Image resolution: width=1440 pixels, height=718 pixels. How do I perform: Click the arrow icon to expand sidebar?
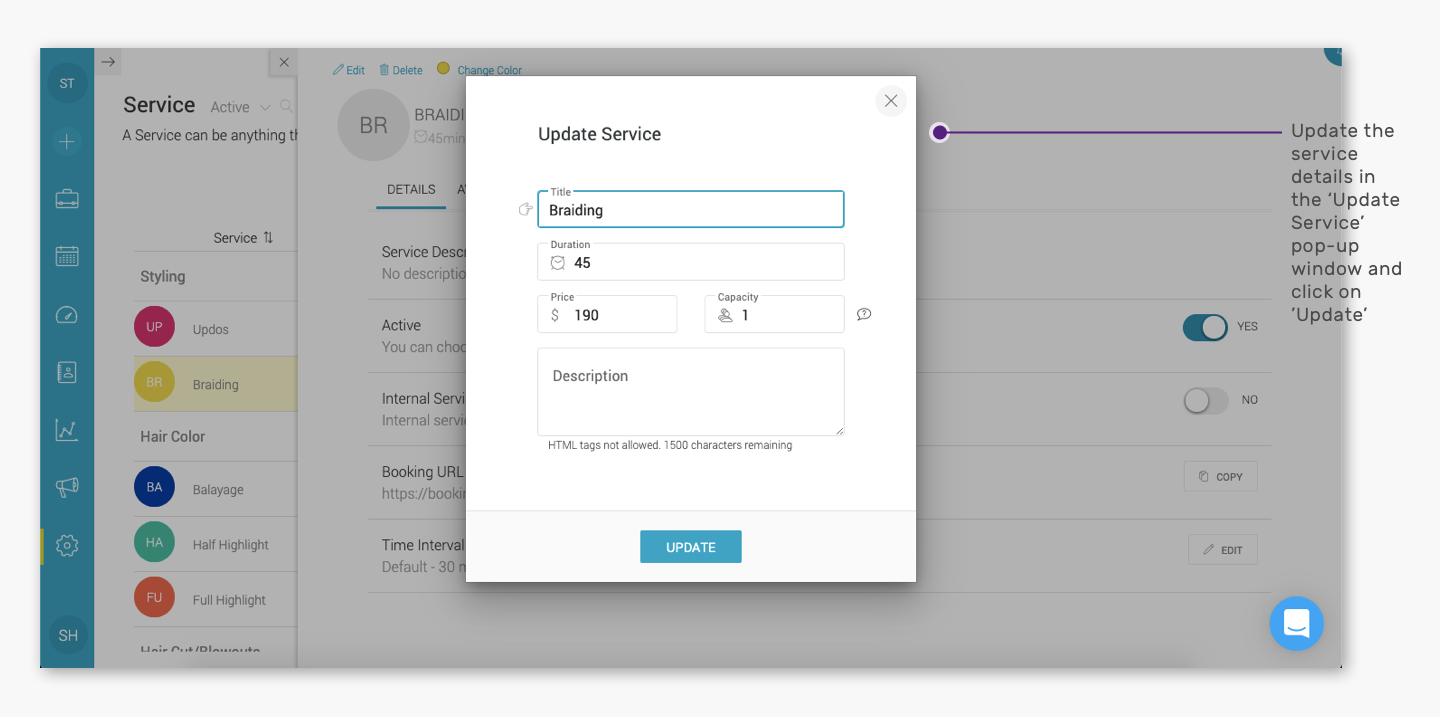pos(109,62)
